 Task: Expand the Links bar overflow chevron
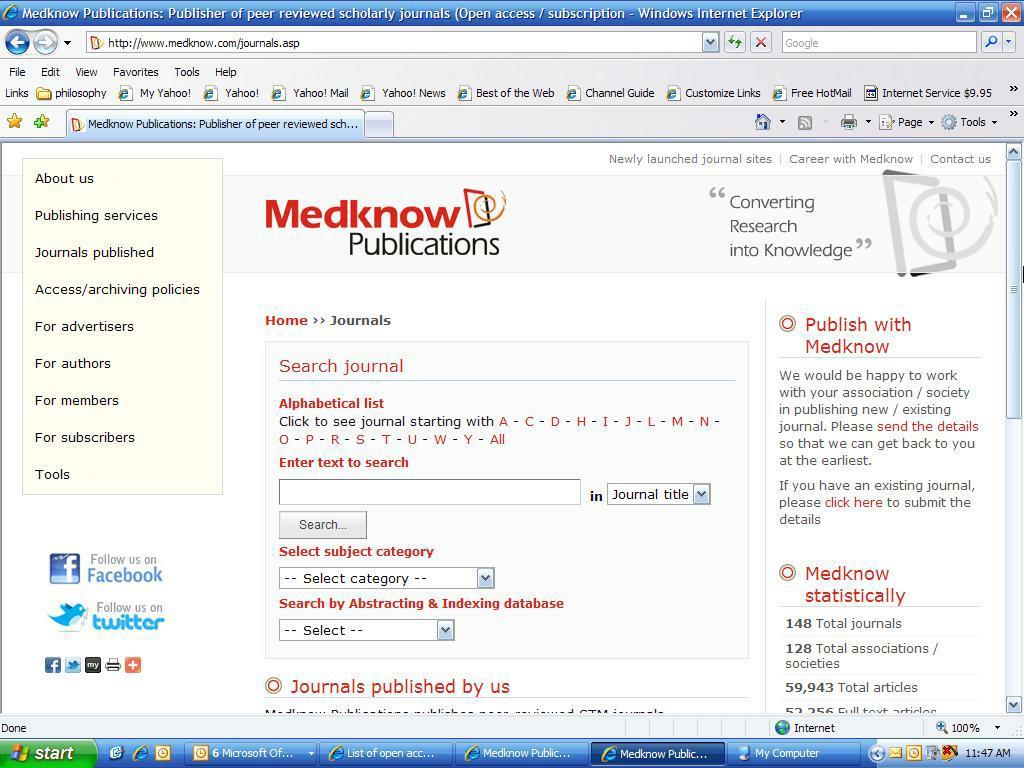click(1013, 89)
